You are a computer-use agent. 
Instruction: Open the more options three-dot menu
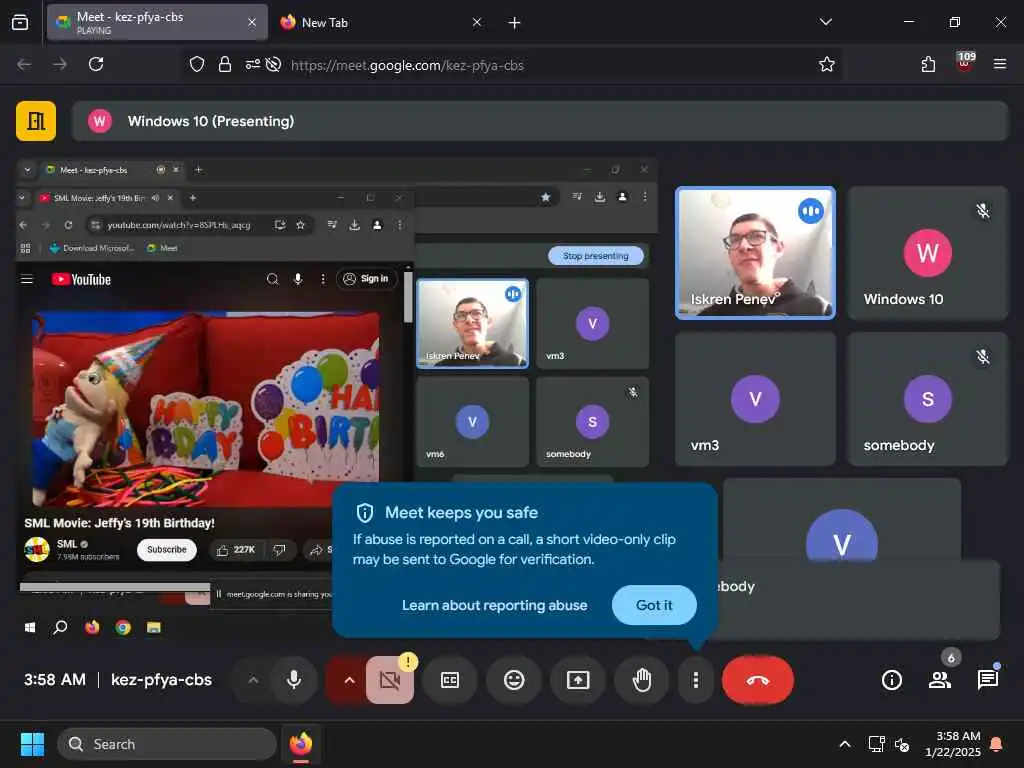click(696, 680)
